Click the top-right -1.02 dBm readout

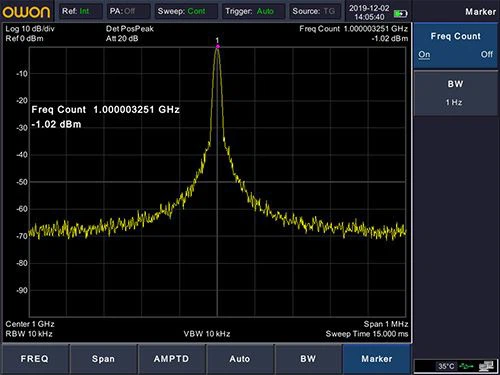pyautogui.click(x=390, y=39)
